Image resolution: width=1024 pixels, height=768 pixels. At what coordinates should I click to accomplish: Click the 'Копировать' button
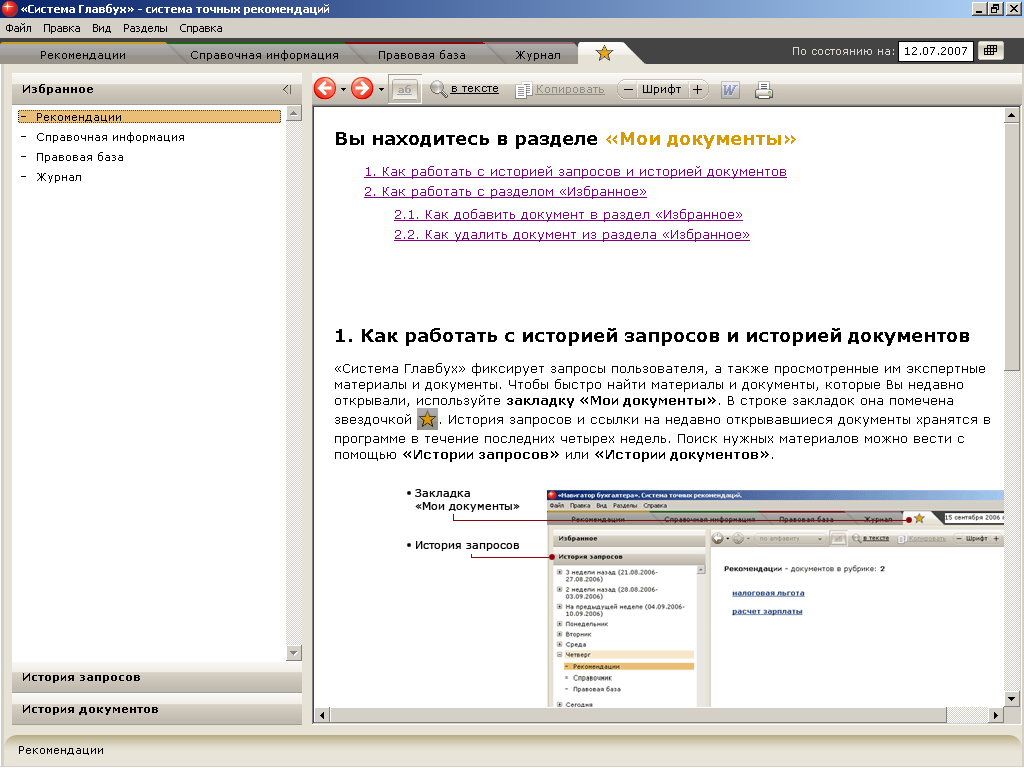coord(569,89)
